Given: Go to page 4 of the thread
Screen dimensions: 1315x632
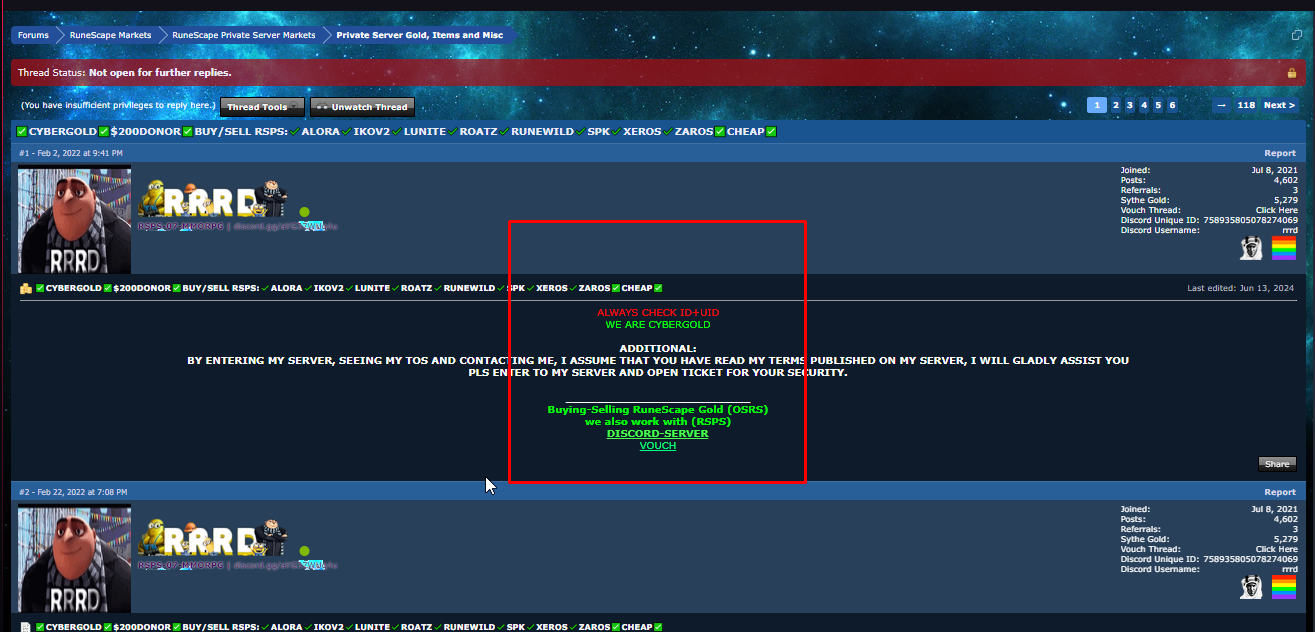Looking at the screenshot, I should (x=1144, y=105).
